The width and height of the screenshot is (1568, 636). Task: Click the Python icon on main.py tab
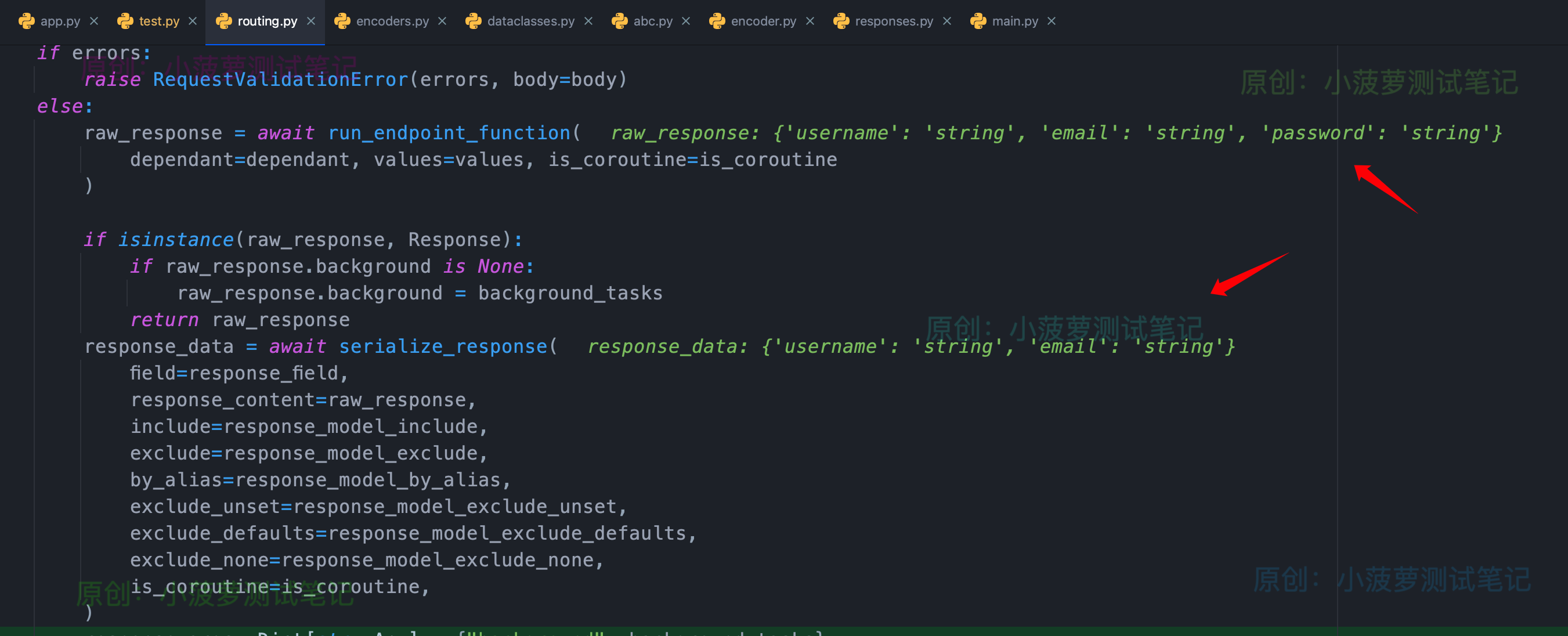click(978, 20)
